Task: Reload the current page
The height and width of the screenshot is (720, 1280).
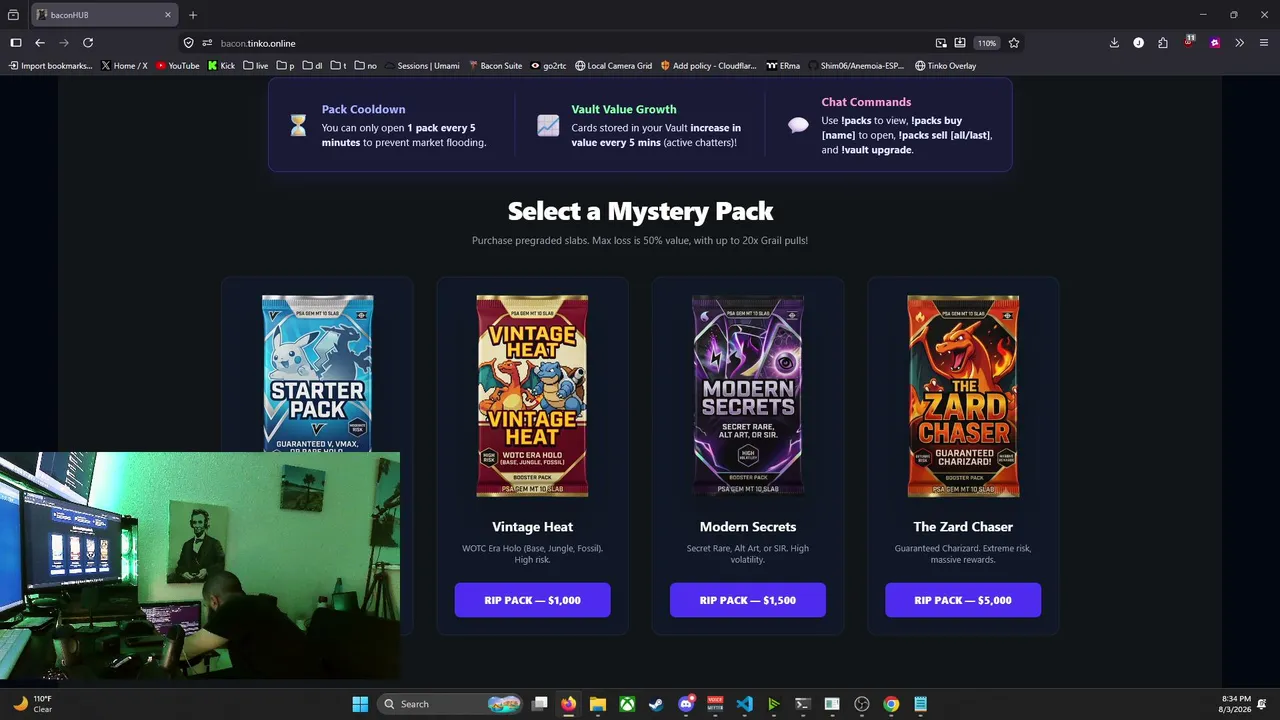Action: click(x=88, y=43)
